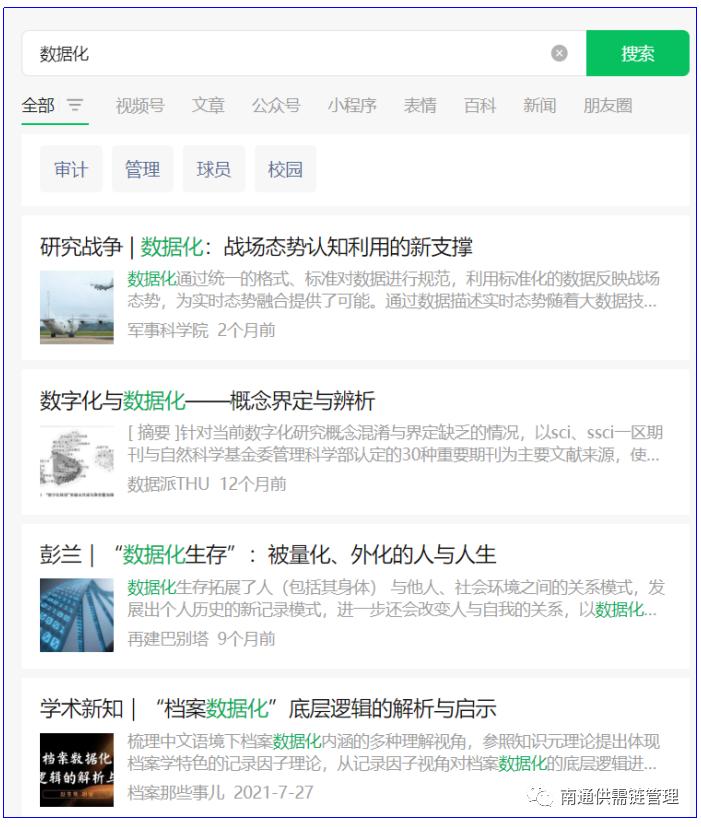Open the 朋友圈 tab

click(x=607, y=105)
